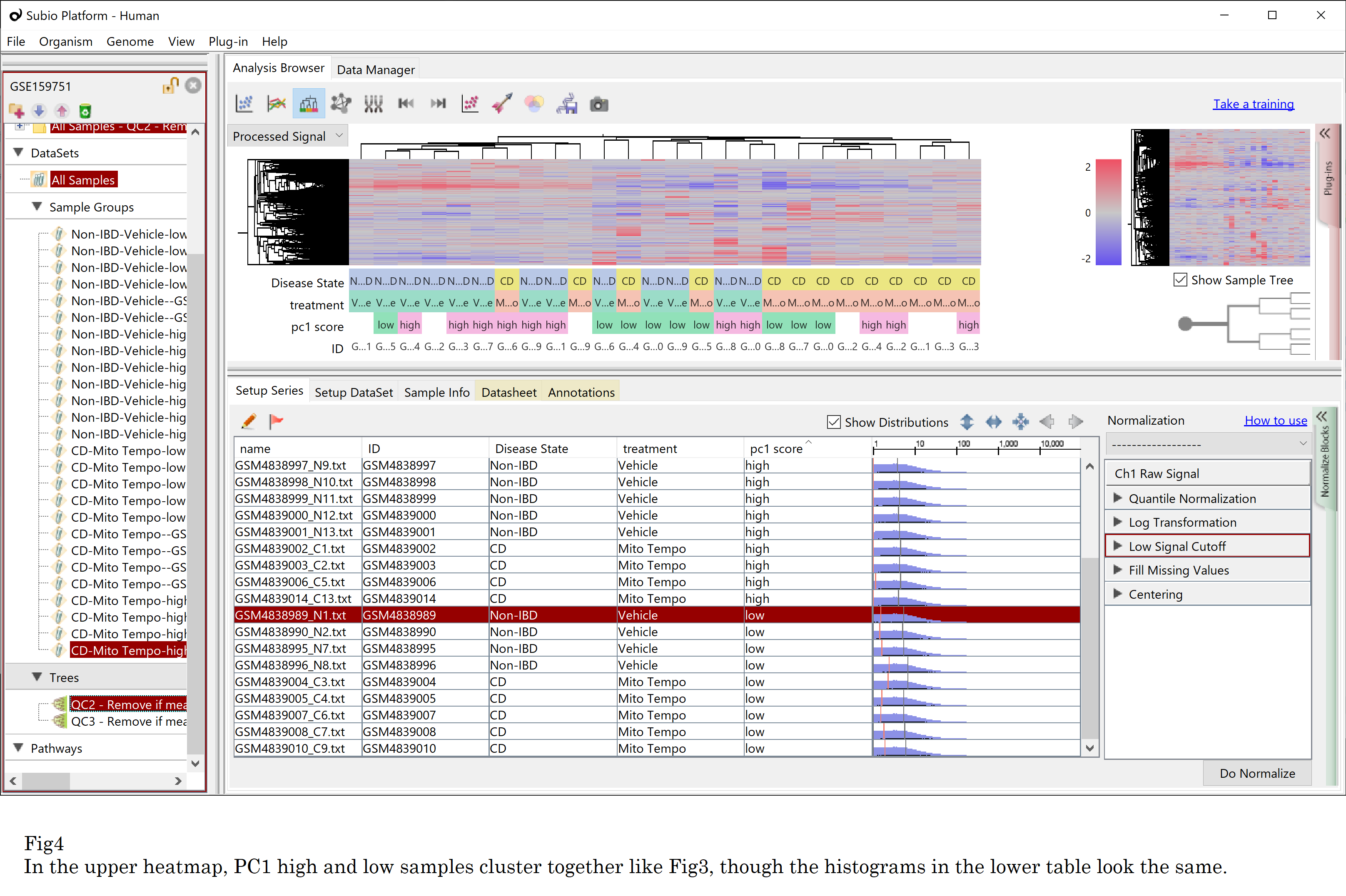The image size is (1346, 896).
Task: Switch to the Sample Info tab
Action: point(437,392)
